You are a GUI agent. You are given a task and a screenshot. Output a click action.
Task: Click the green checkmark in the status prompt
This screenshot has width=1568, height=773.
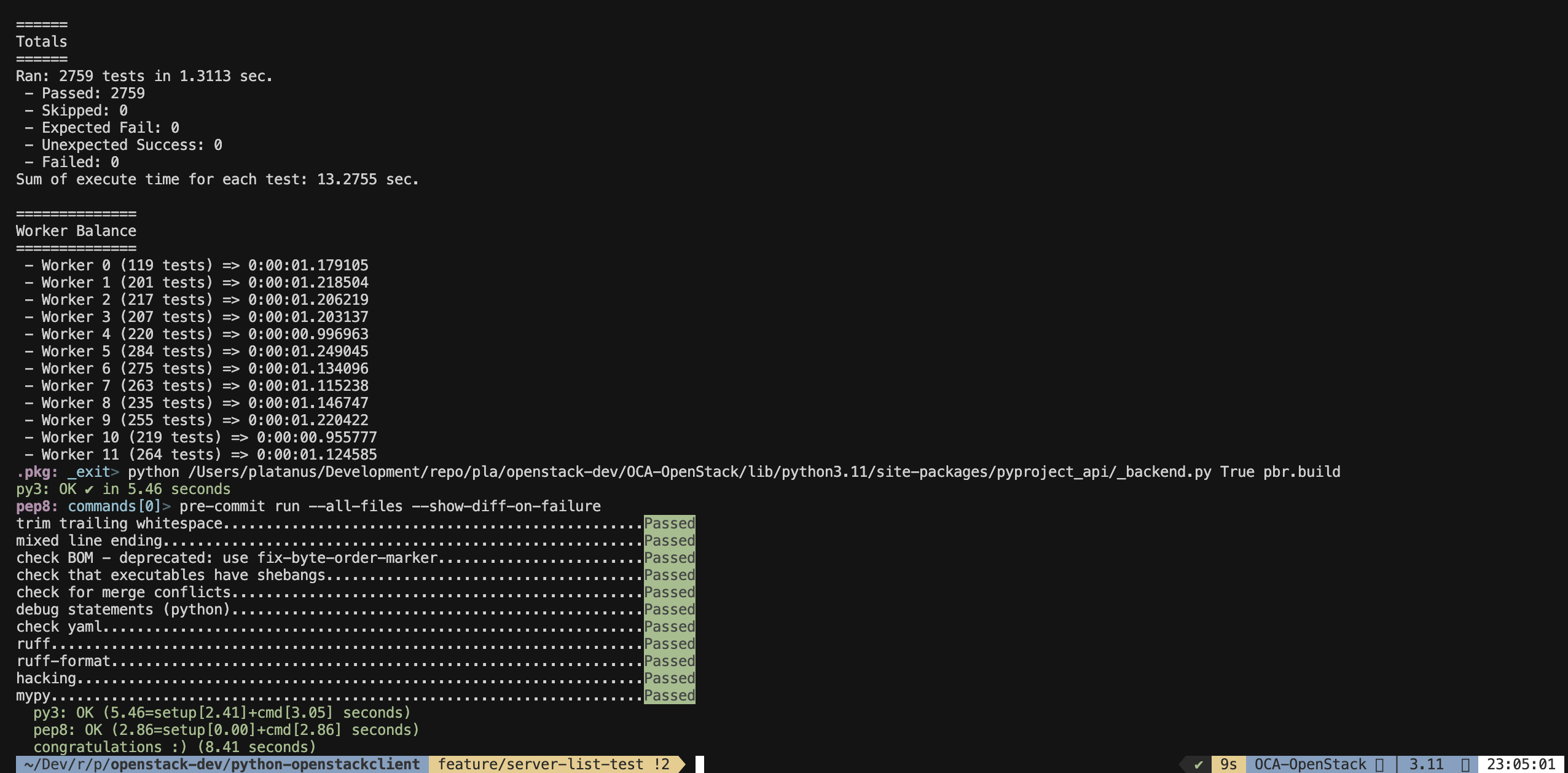coord(1198,764)
